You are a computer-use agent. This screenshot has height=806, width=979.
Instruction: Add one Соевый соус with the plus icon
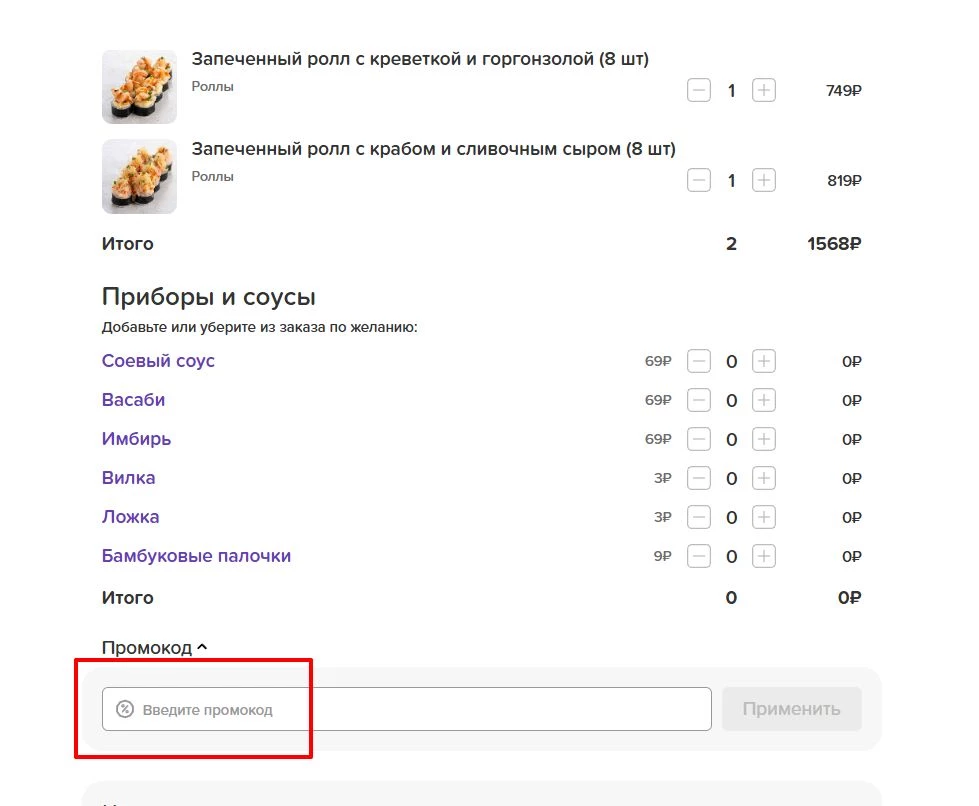point(763,361)
